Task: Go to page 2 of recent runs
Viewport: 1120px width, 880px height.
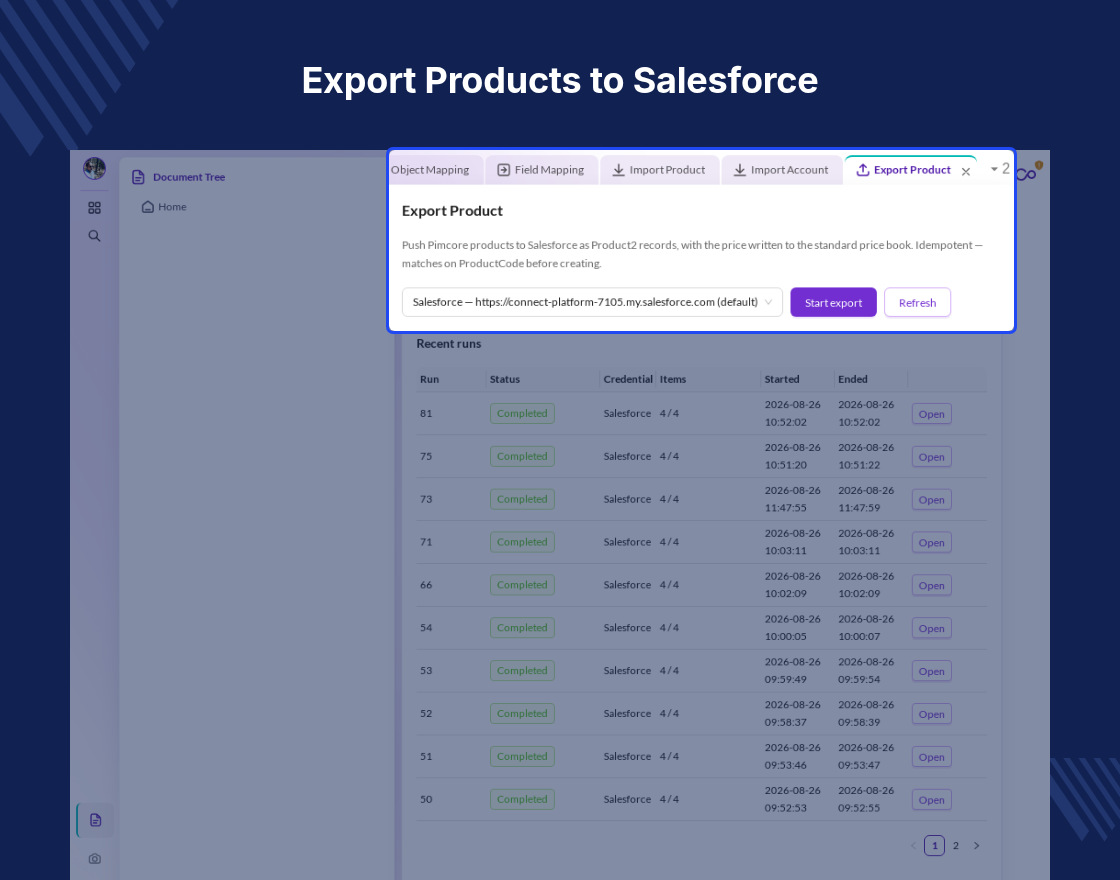Action: pos(956,846)
